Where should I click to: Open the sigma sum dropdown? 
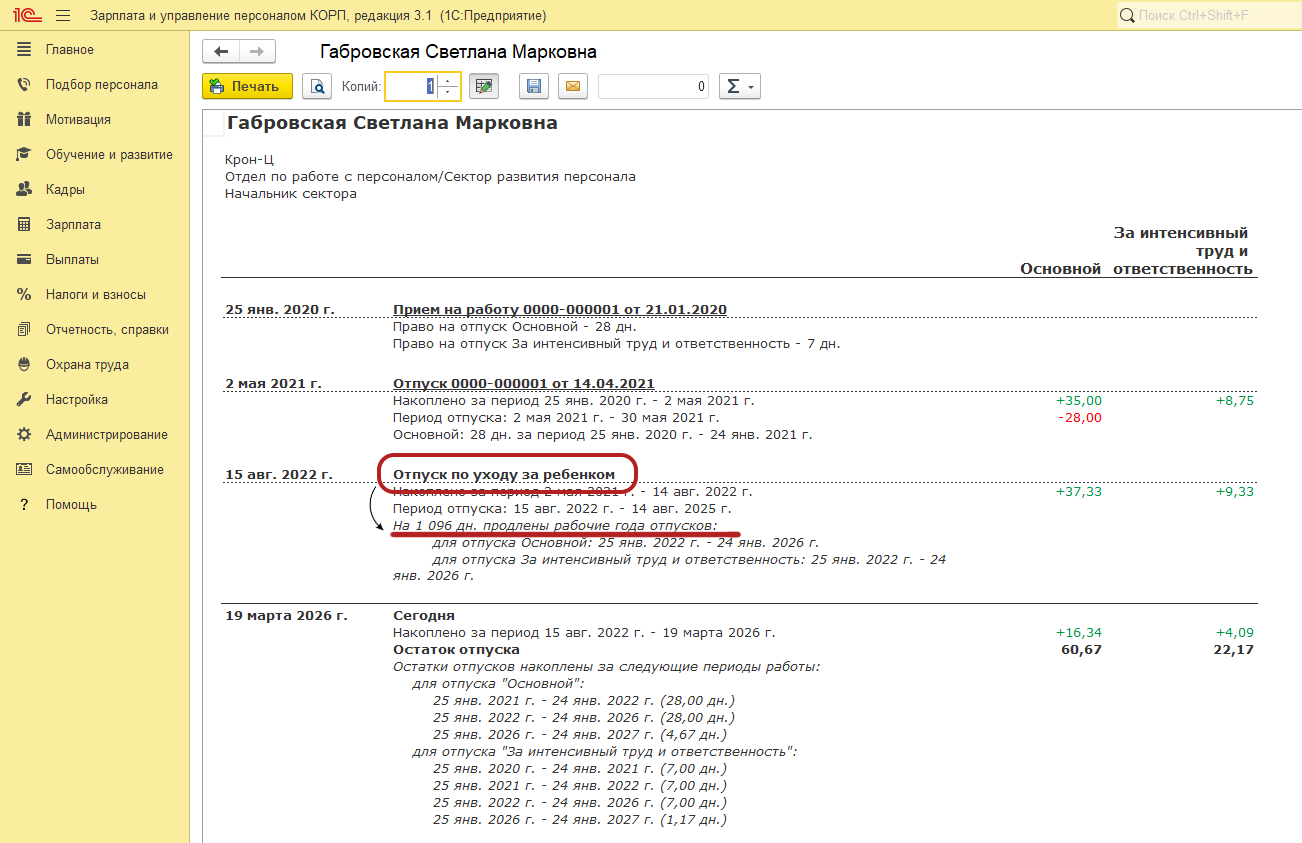[x=739, y=87]
